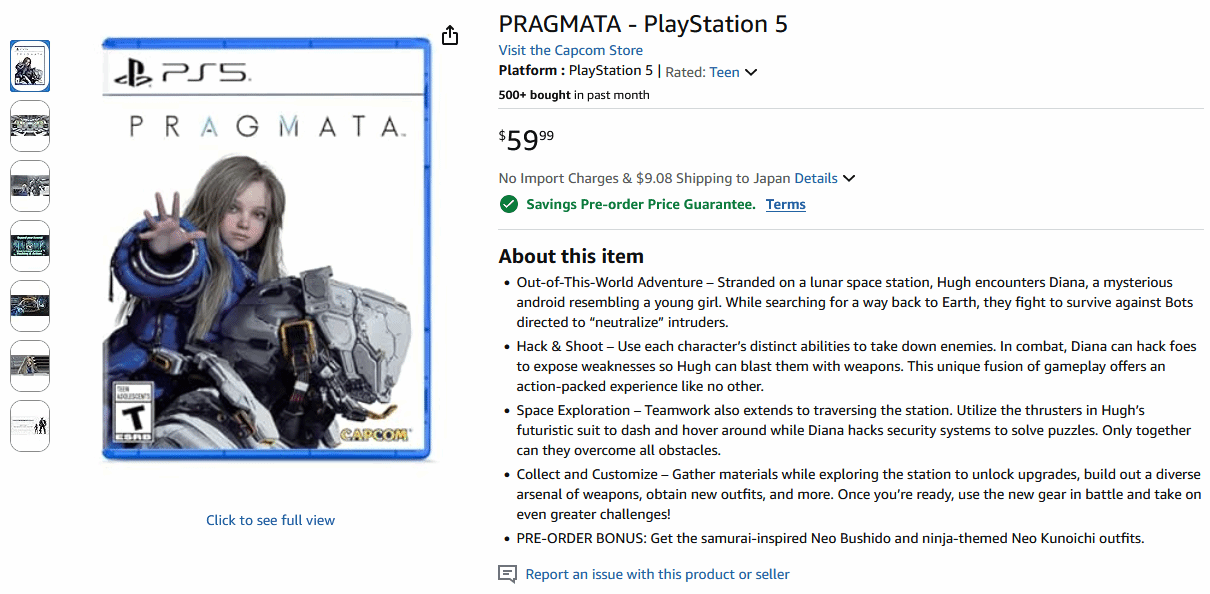The width and height of the screenshot is (1210, 594).
Task: Select the sixth product thumbnail
Action: coord(30,366)
